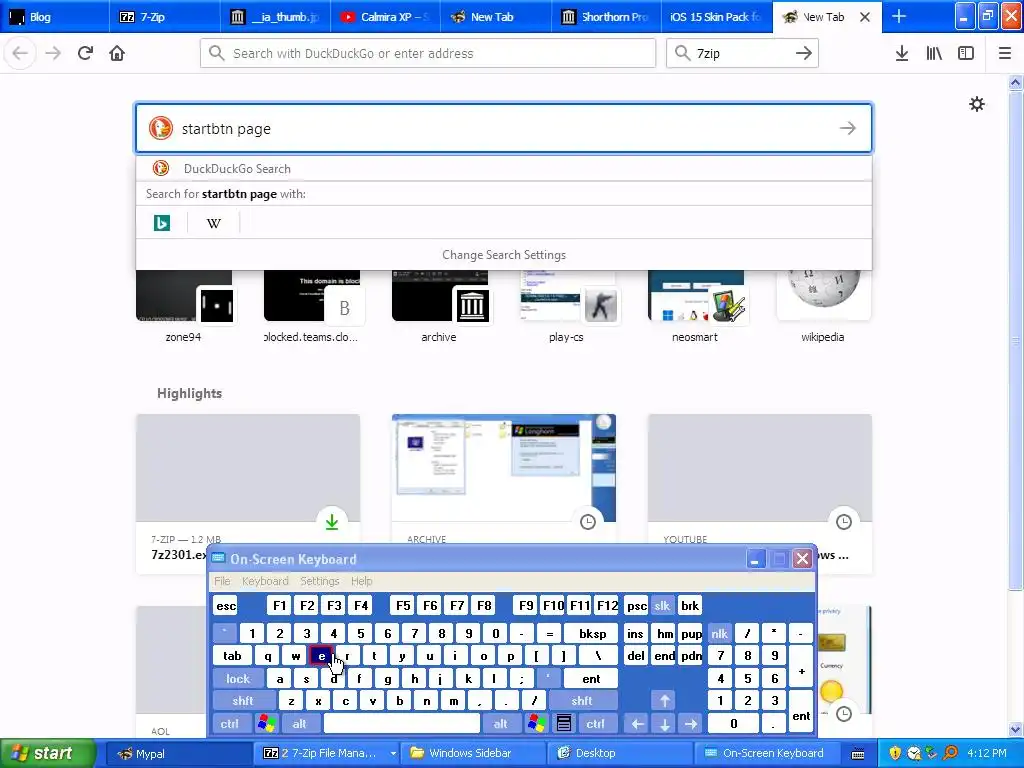Click the esc key
This screenshot has height=768, width=1024.
pos(226,606)
